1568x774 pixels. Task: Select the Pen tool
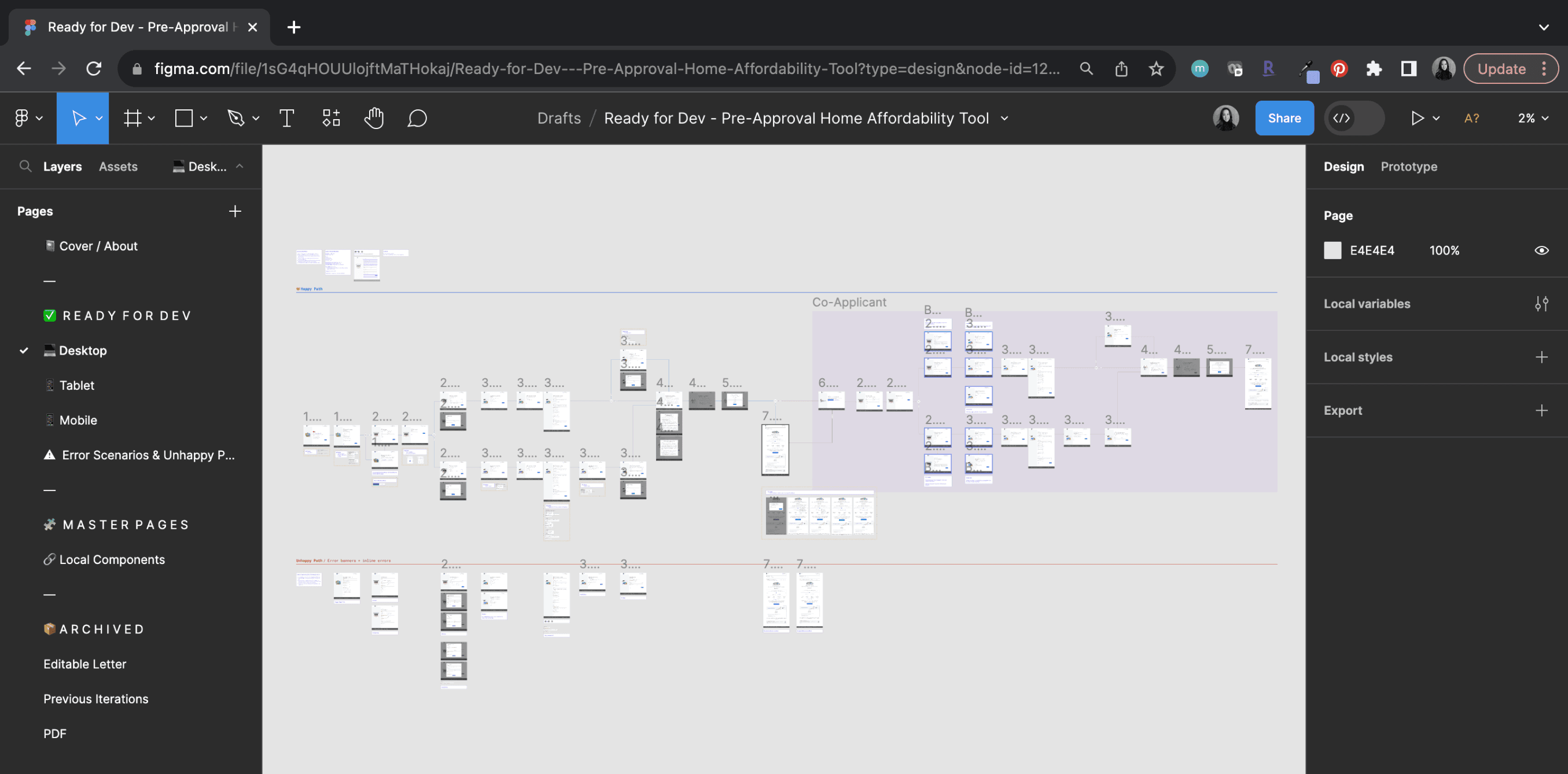235,118
